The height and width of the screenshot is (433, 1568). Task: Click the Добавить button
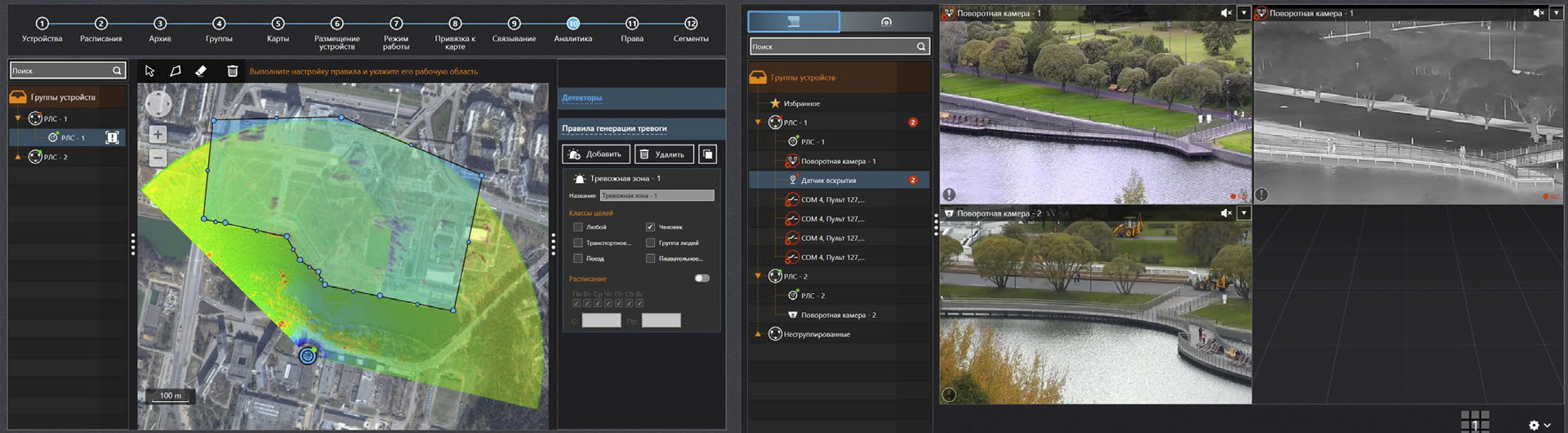(596, 154)
